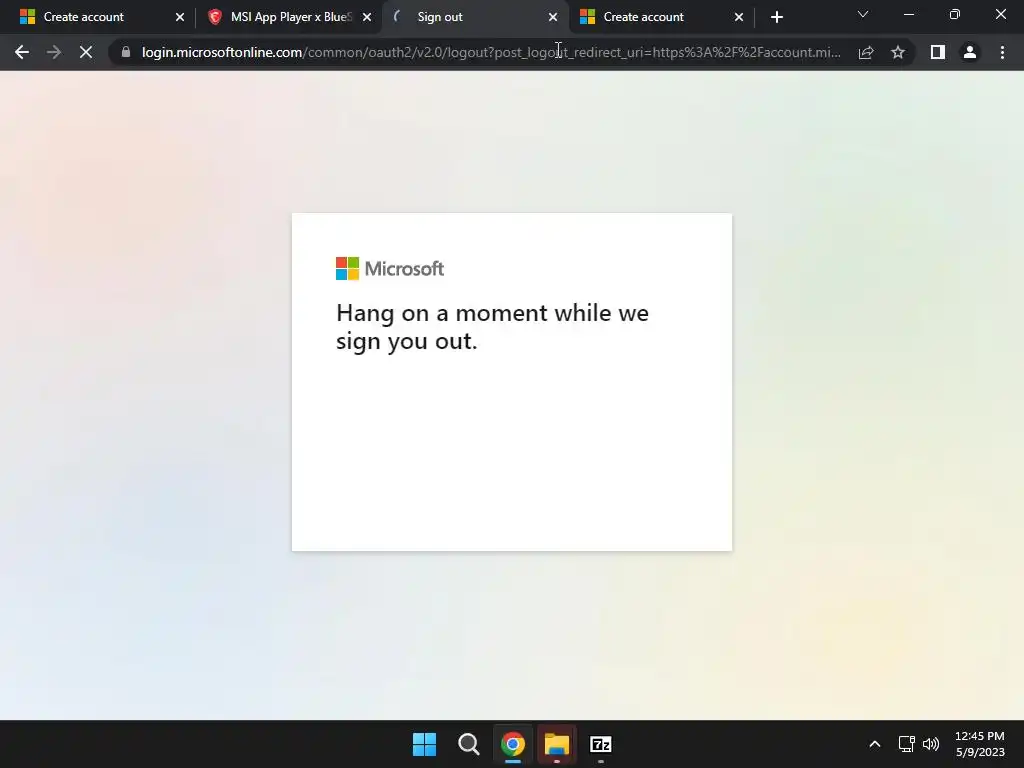The height and width of the screenshot is (768, 1024).
Task: Close the last Create account tab
Action: tap(739, 17)
